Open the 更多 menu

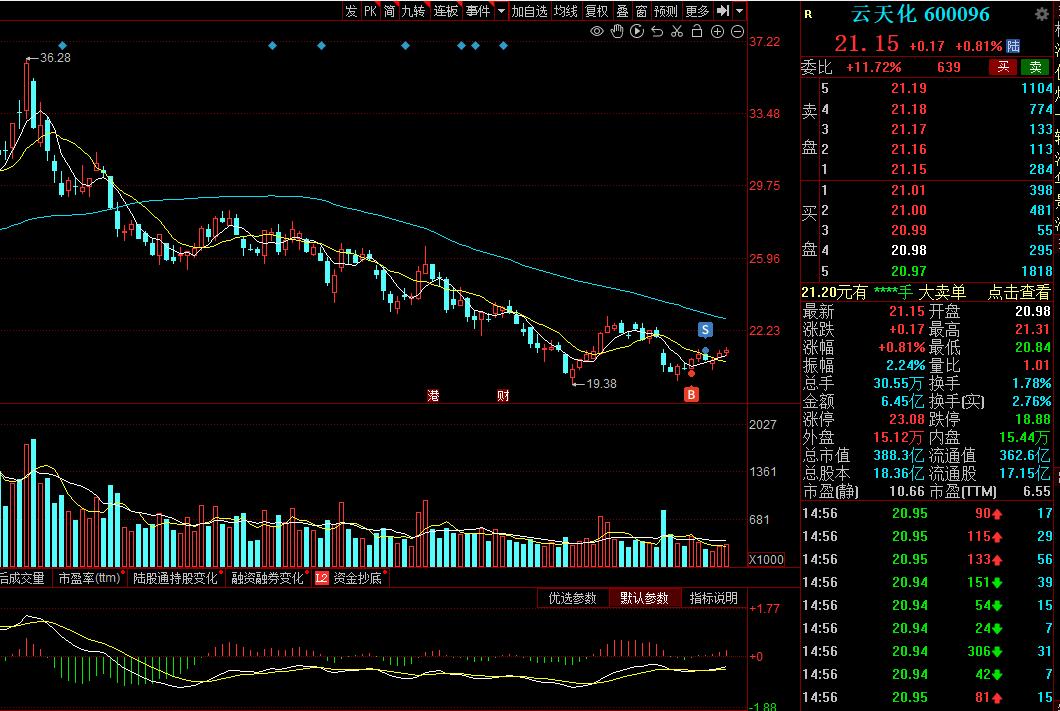[697, 11]
